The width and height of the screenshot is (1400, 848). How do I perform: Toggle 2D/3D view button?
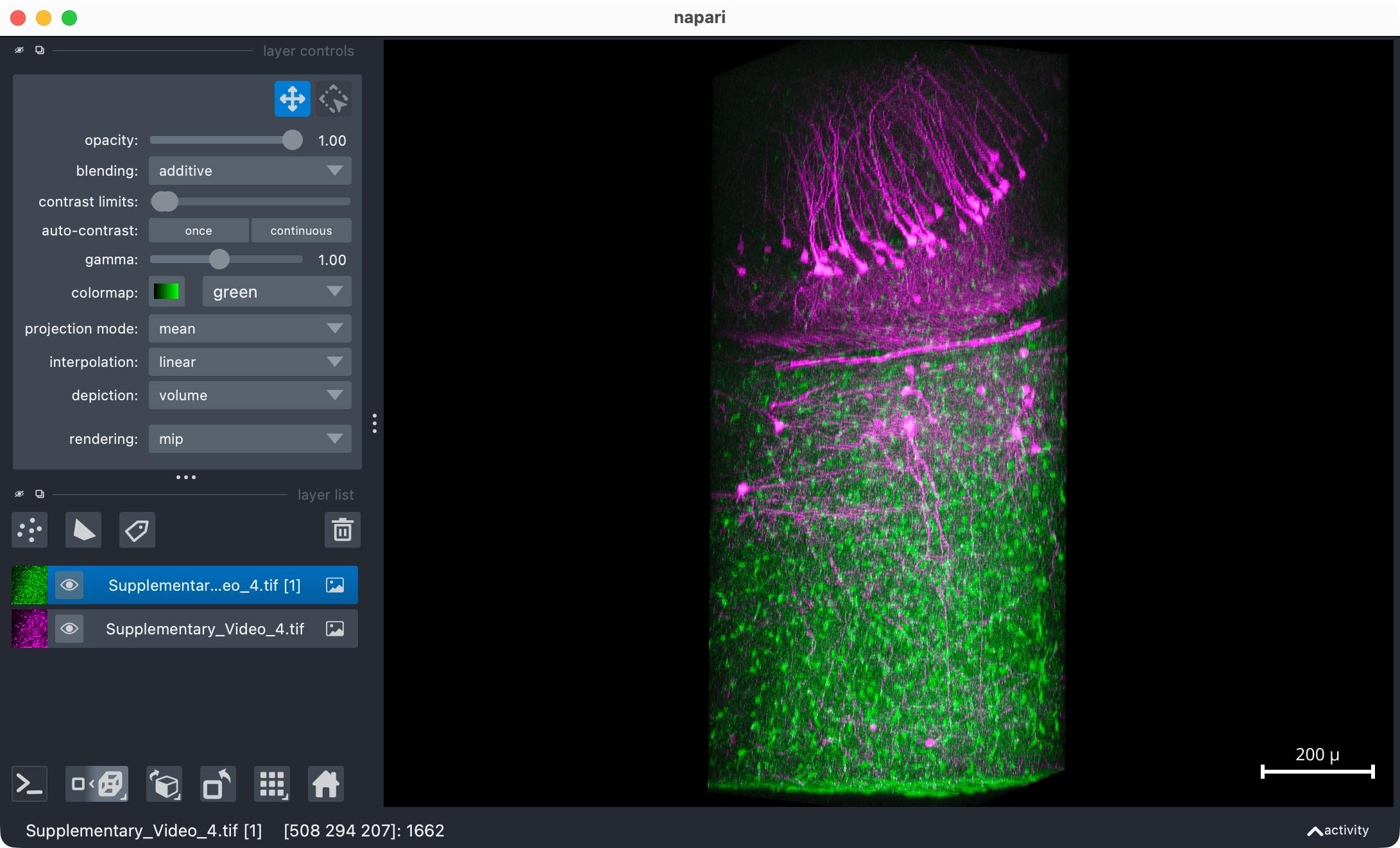click(97, 784)
